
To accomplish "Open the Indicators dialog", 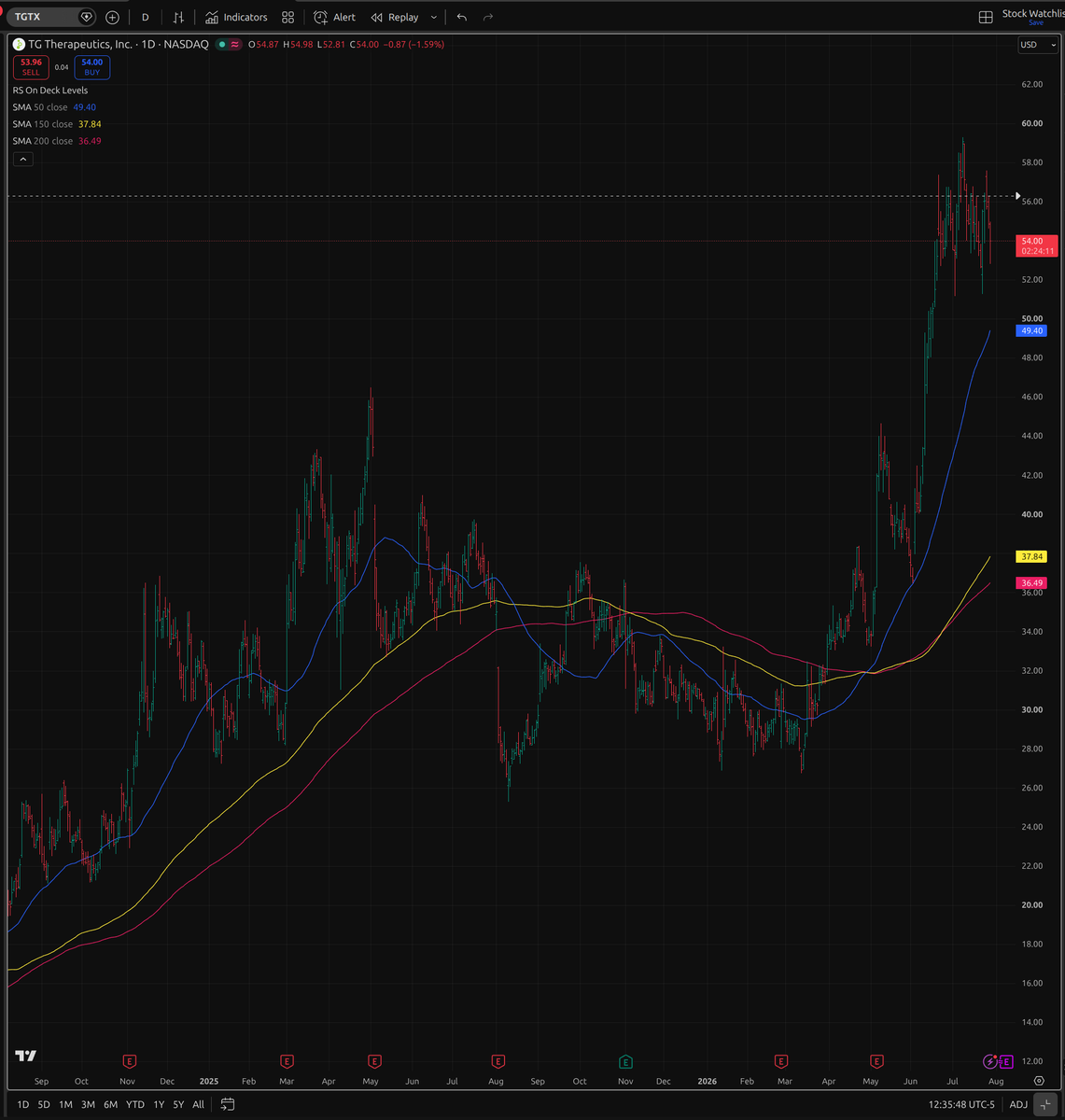I will tap(236, 17).
